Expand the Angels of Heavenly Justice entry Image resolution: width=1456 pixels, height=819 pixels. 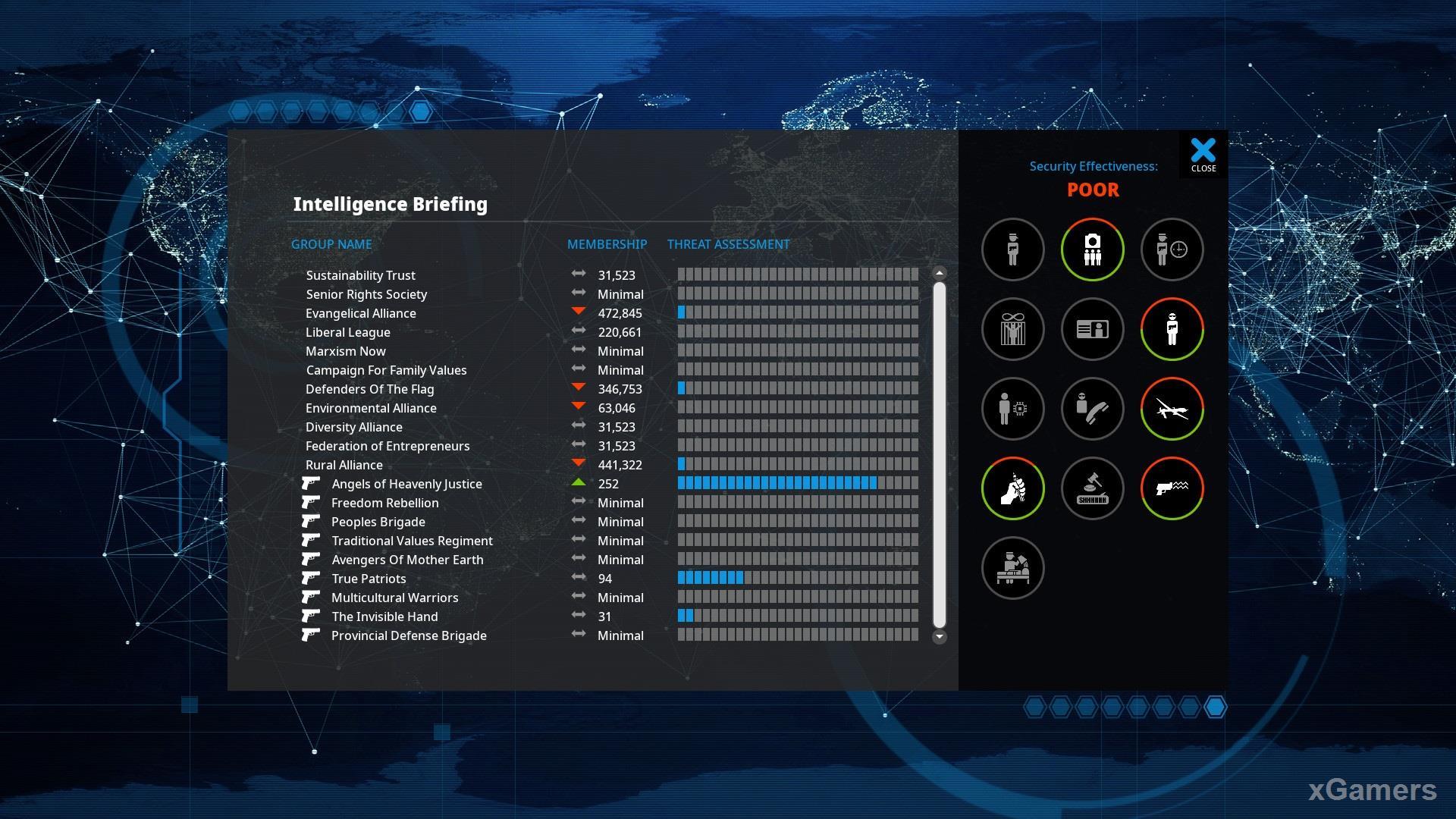coord(406,483)
